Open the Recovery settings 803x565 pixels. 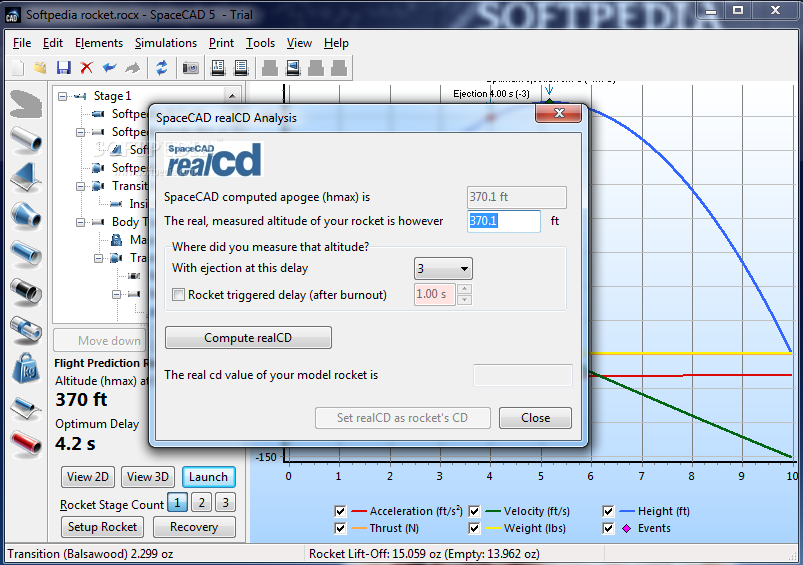click(x=194, y=527)
